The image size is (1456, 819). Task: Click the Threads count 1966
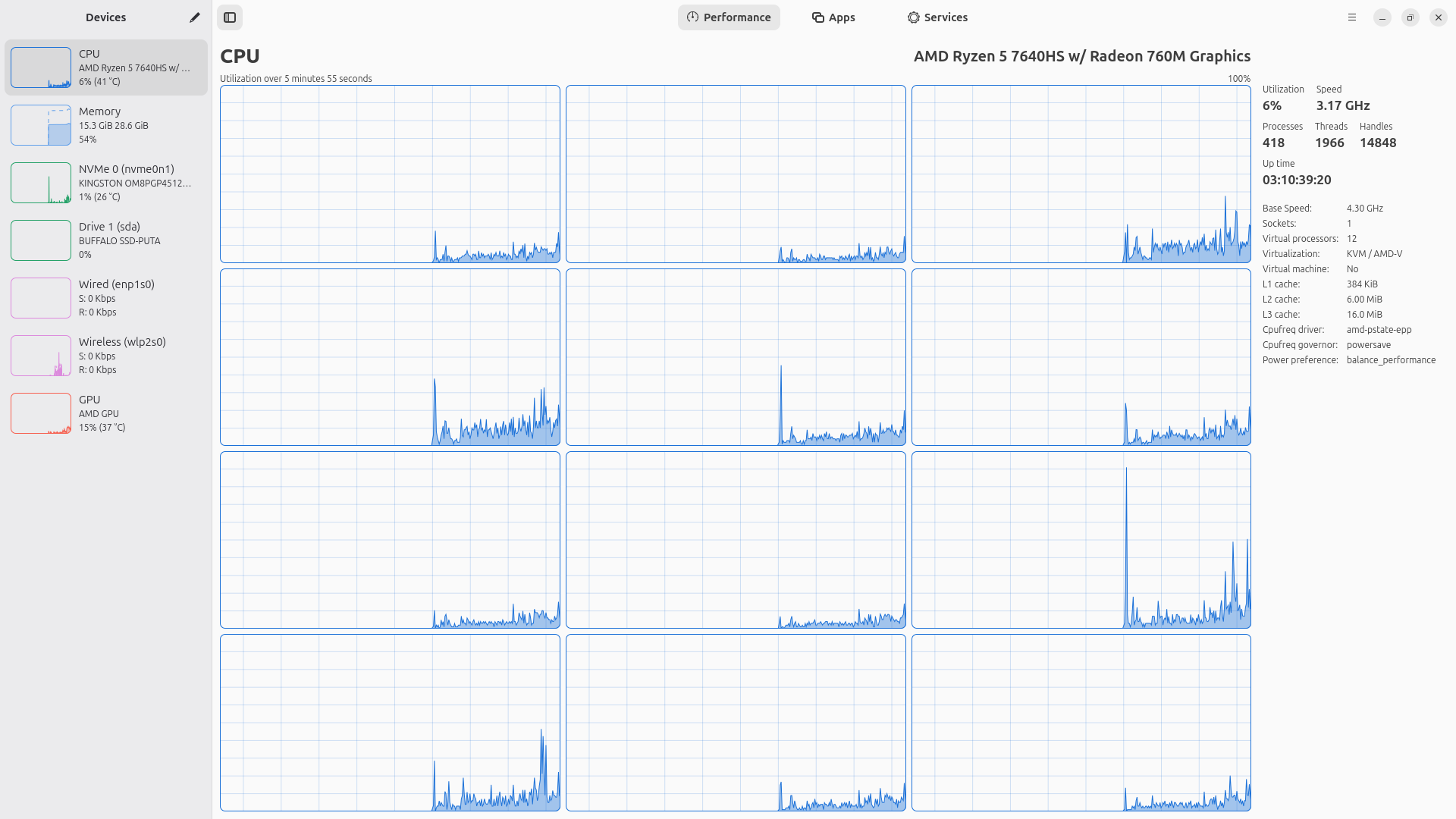coord(1329,143)
